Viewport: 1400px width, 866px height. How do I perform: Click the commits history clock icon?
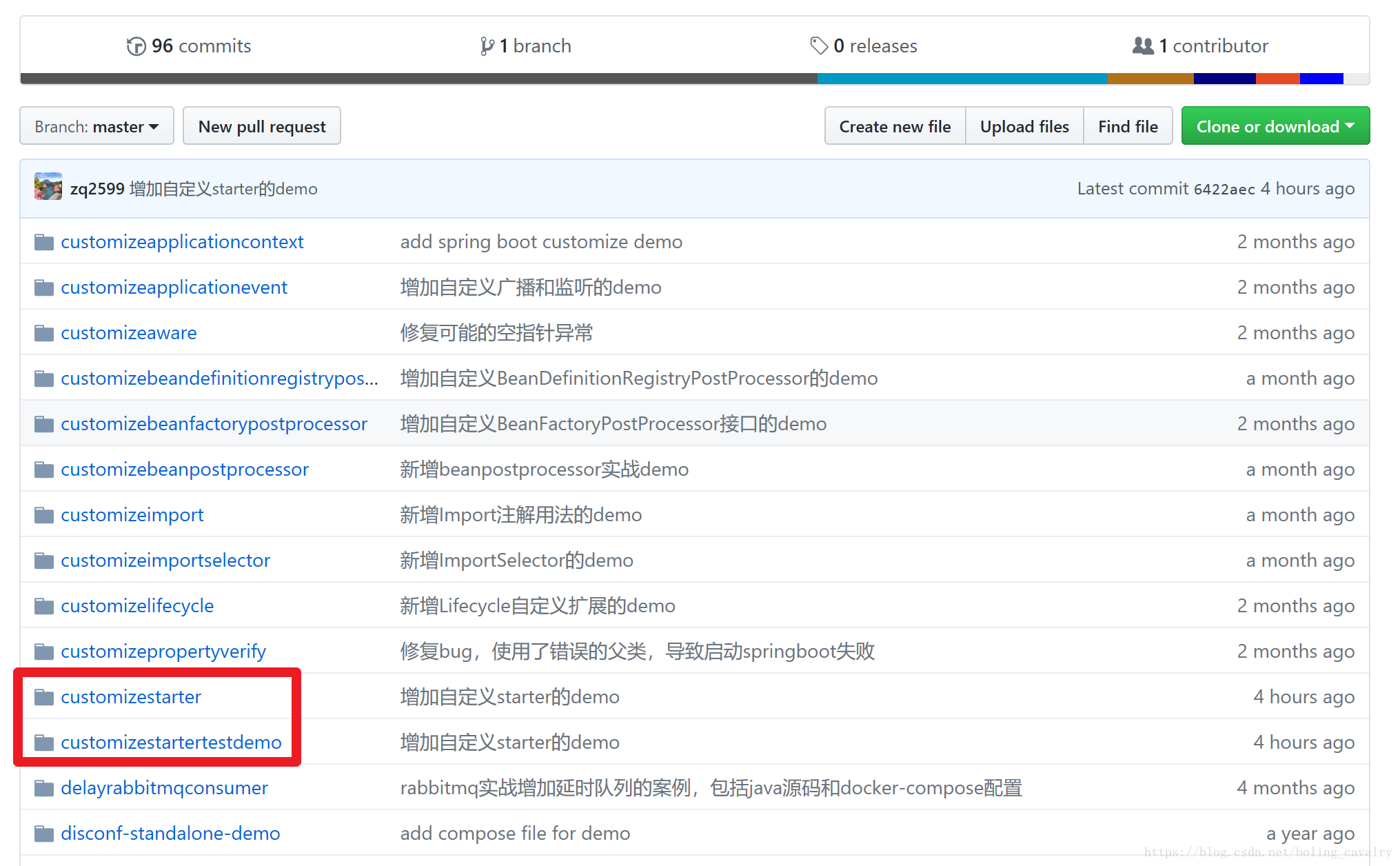pos(136,46)
